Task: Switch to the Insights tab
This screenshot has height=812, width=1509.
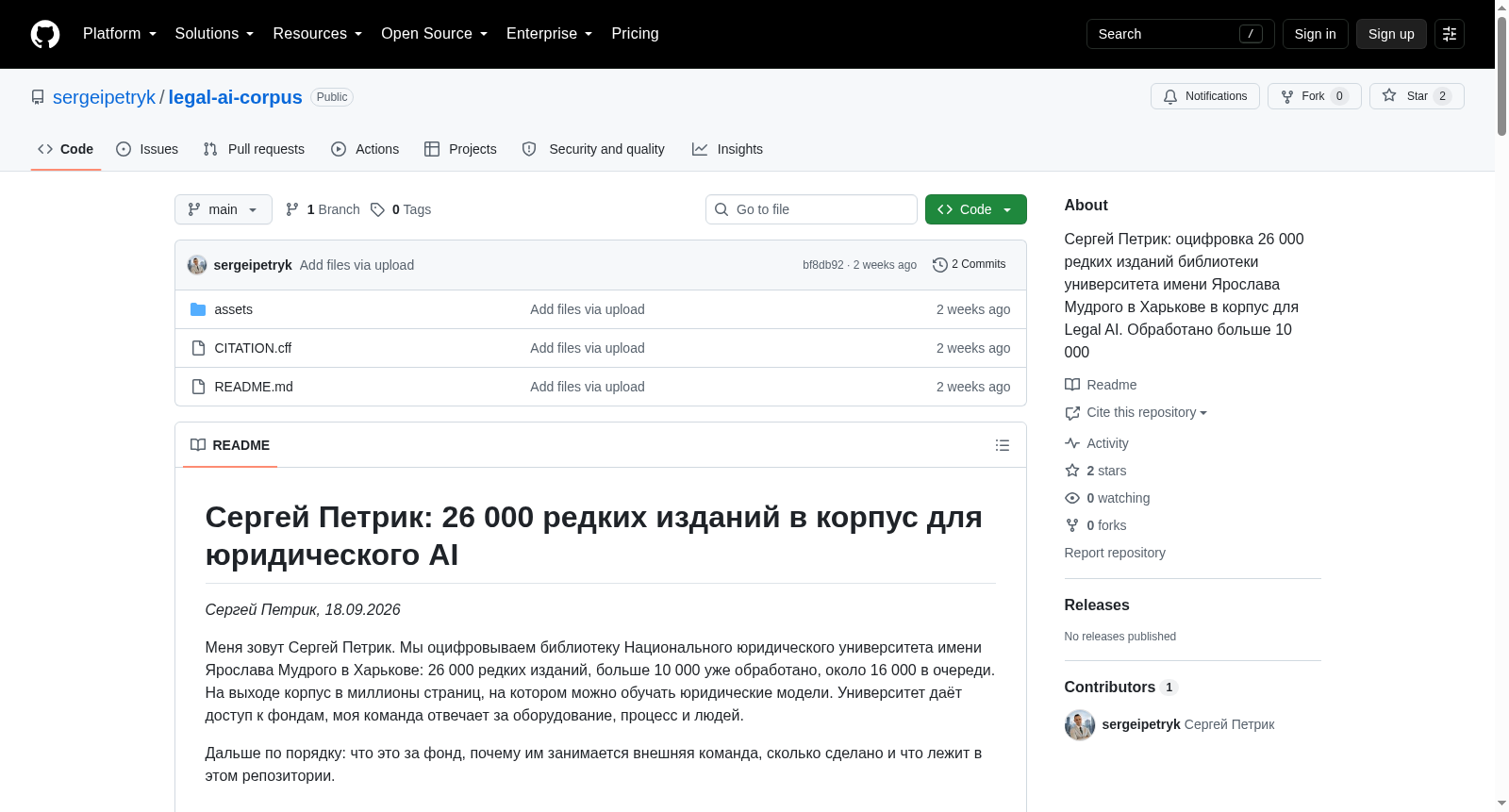Action: pyautogui.click(x=727, y=149)
